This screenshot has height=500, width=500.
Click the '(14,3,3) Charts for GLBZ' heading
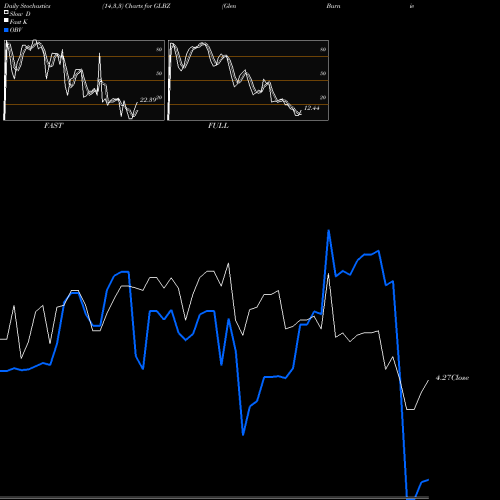click(x=136, y=6)
